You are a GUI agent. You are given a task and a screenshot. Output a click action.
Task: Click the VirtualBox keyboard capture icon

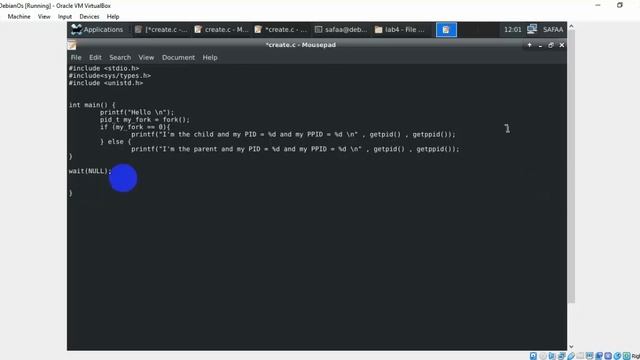coord(627,356)
